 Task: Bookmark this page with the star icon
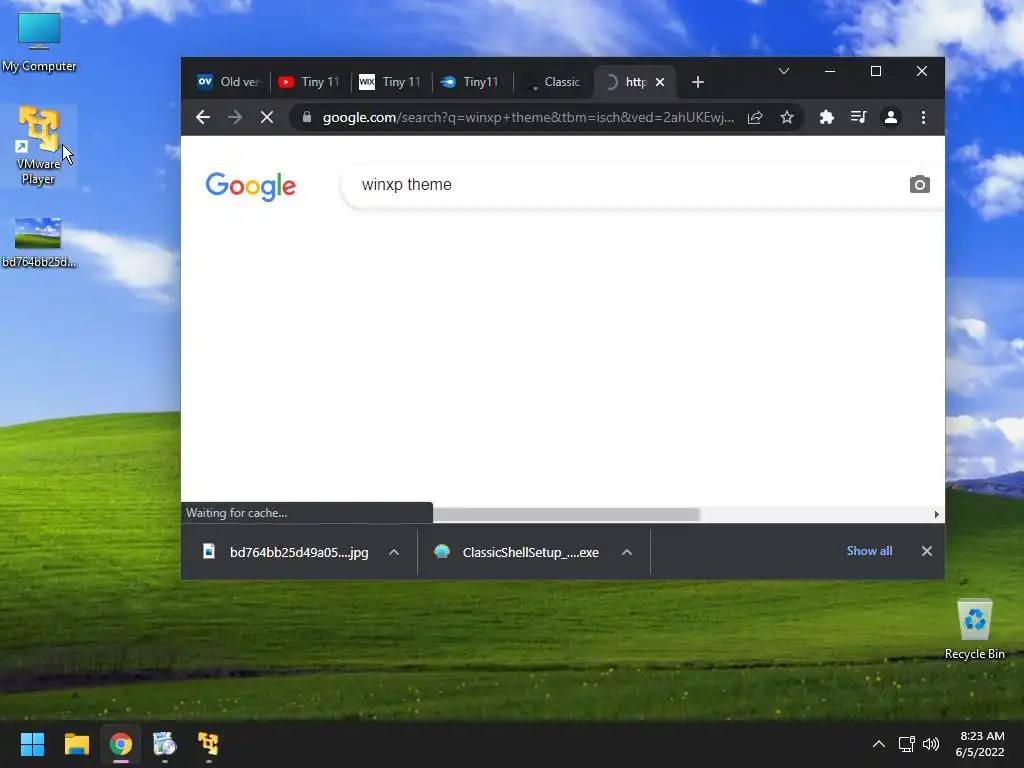tap(787, 118)
